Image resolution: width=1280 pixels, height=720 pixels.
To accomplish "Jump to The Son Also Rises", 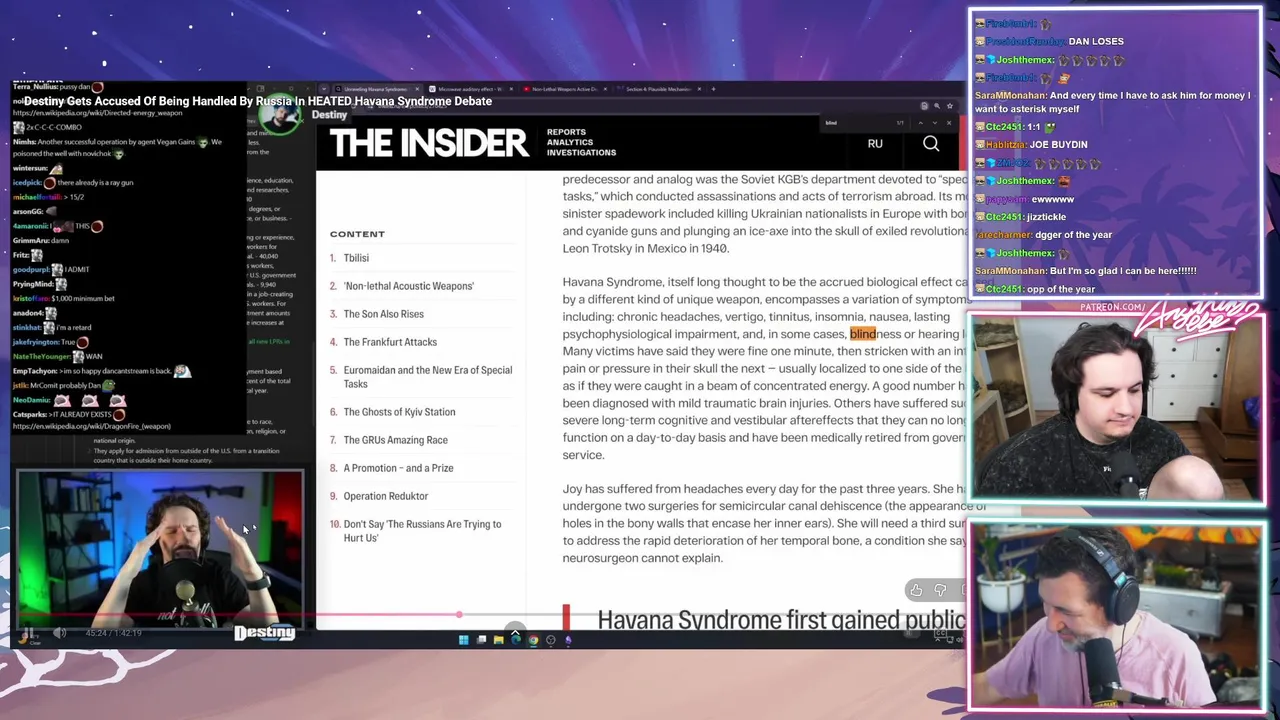I will click(x=383, y=314).
